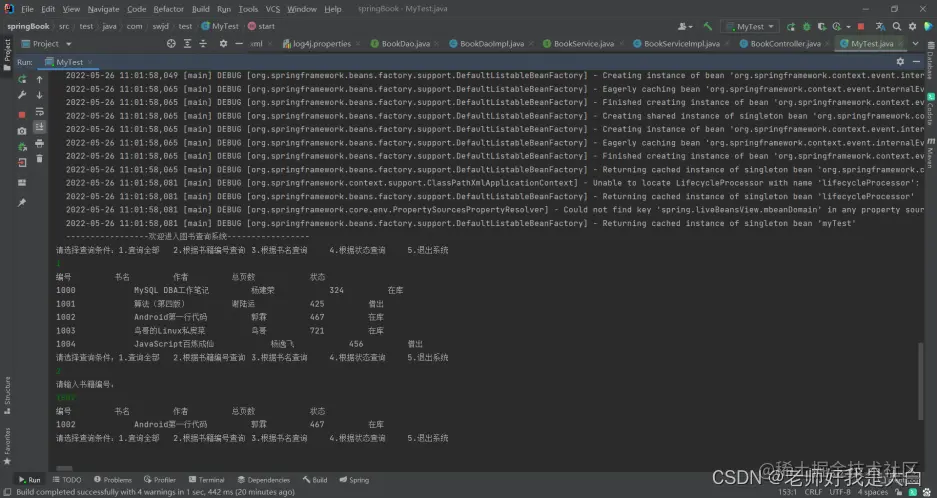Image resolution: width=937 pixels, height=498 pixels.
Task: Change file encoding UTF-8 in status bar
Action: (x=840, y=492)
